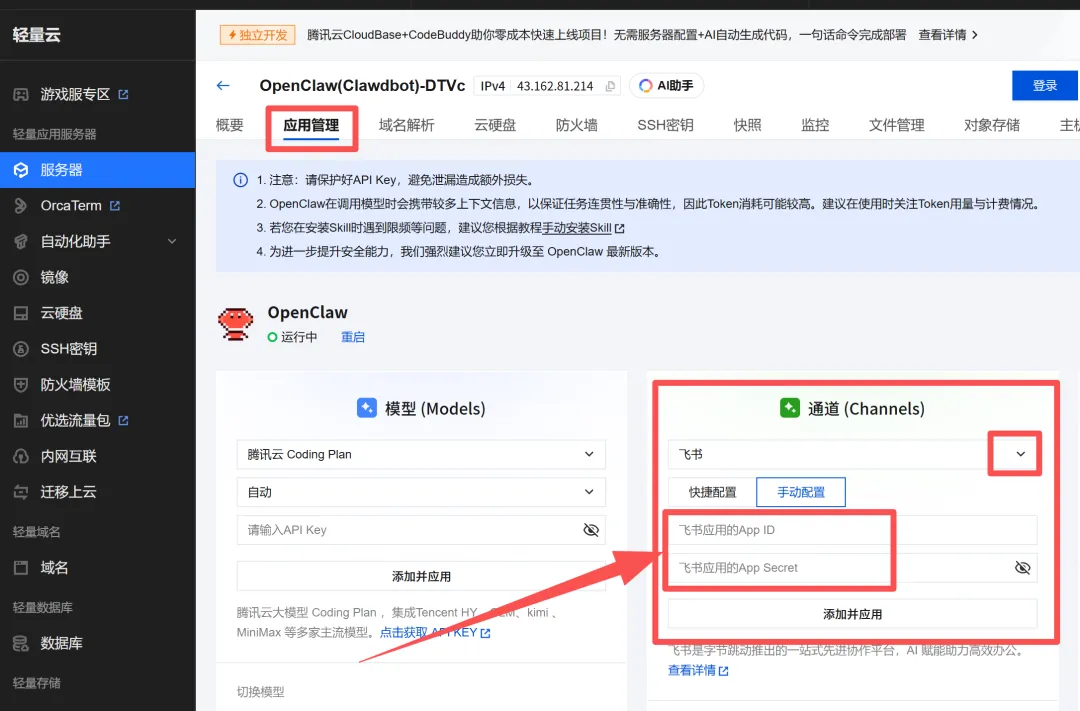
Task: Click 添加并应用 under Models
Action: (x=421, y=576)
